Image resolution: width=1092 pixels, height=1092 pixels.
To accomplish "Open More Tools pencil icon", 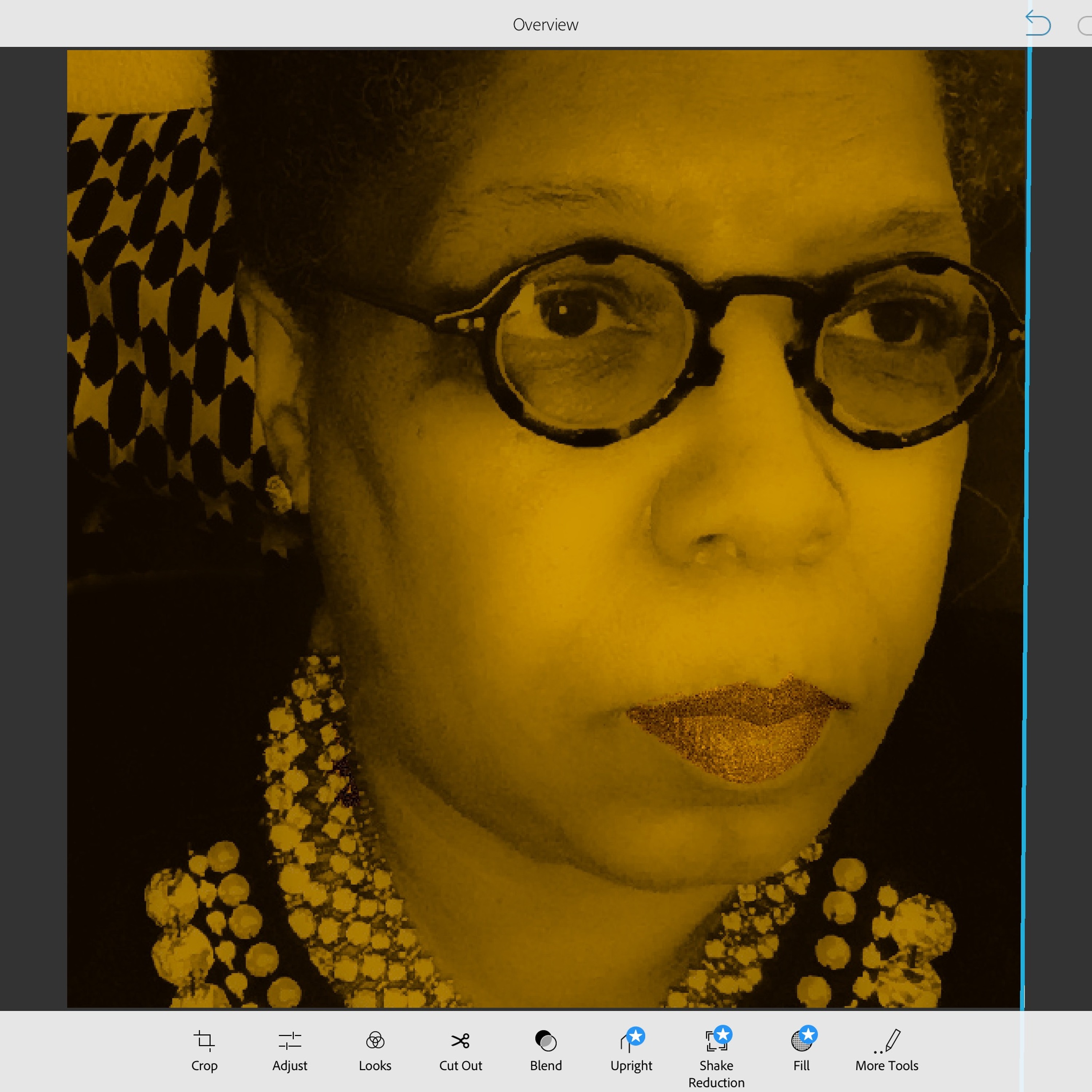I will coord(886,1051).
